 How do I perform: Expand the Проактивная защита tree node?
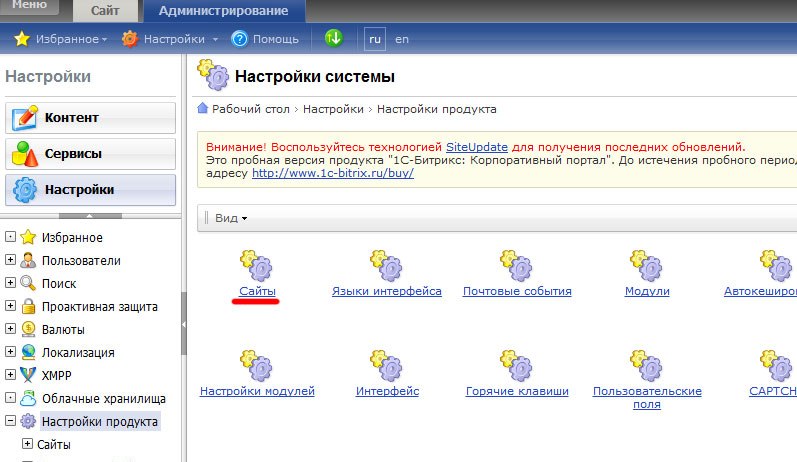10,305
